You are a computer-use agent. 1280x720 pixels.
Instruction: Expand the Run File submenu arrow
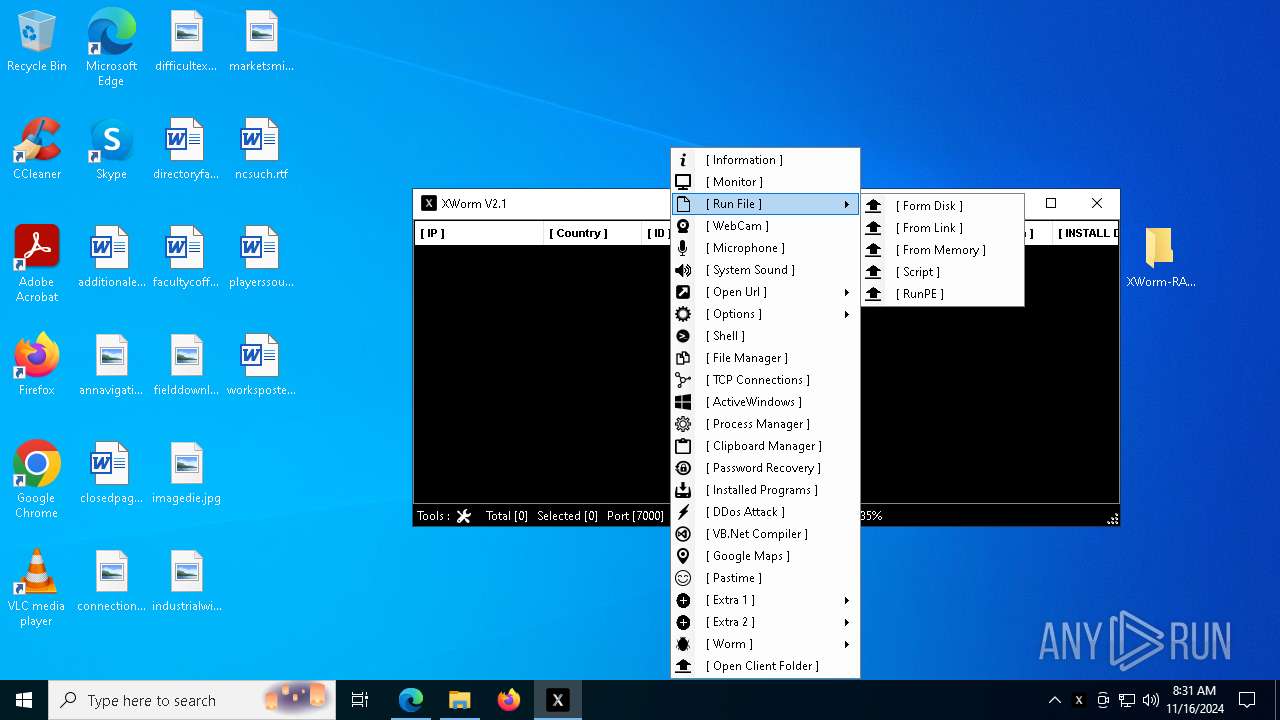pos(847,204)
